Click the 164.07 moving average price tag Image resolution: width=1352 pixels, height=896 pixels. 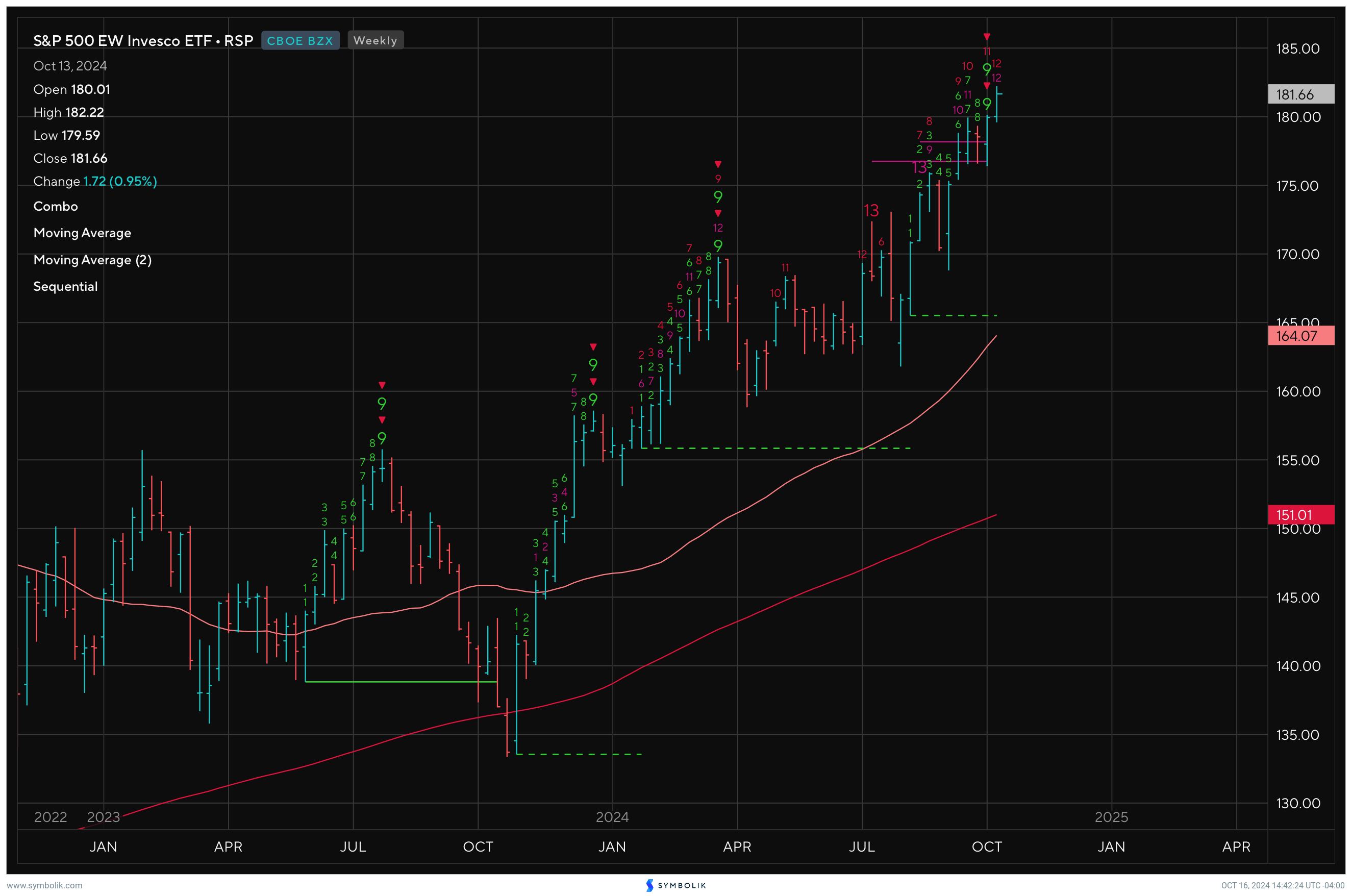click(1300, 336)
